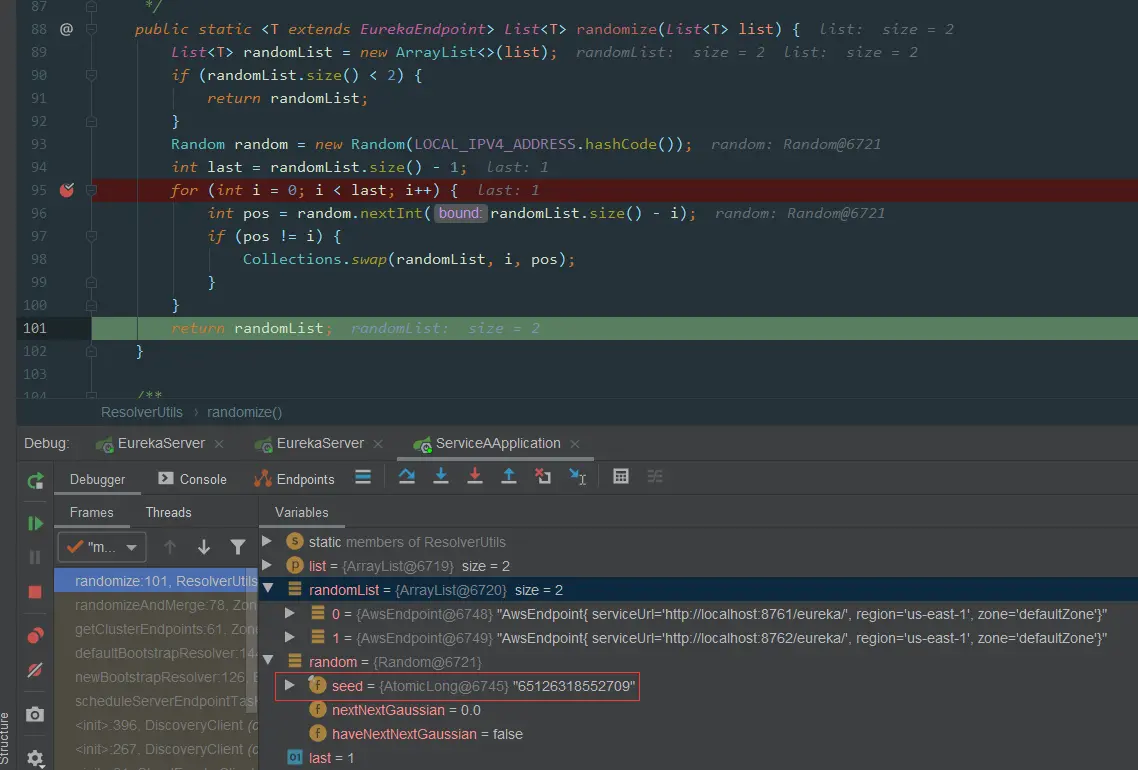Collapse the randomList variable node
Screen dimensions: 1138x770
click(x=269, y=589)
